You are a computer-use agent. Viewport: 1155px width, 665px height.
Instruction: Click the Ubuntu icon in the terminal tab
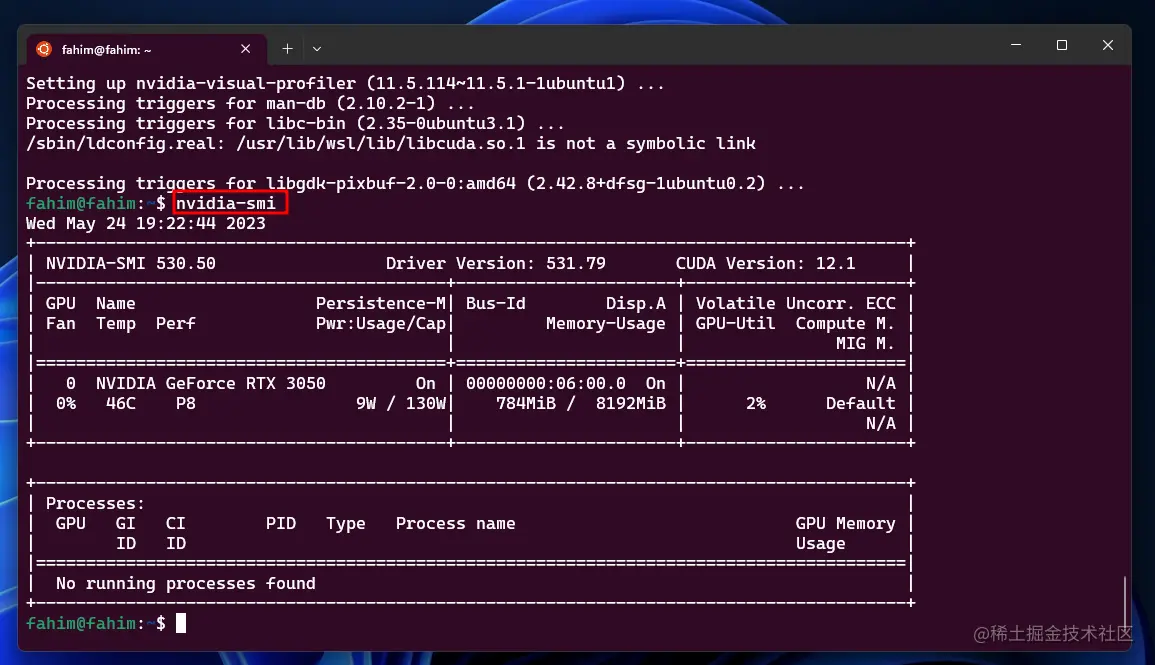pyautogui.click(x=44, y=49)
